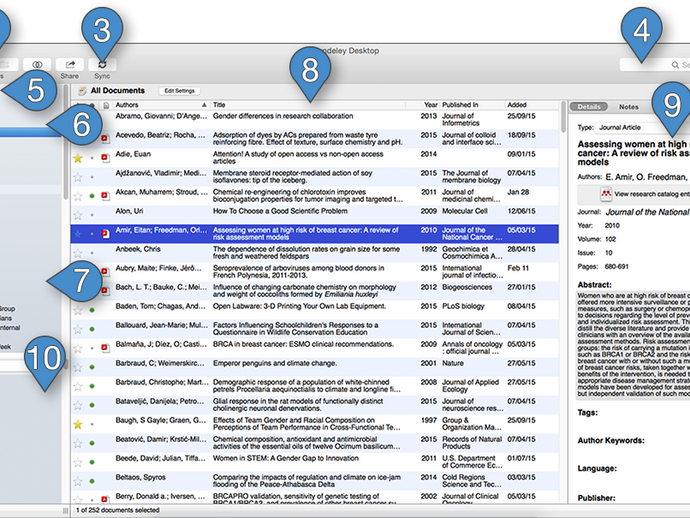Click the Edit Settings button
This screenshot has height=518, width=690.
179,91
